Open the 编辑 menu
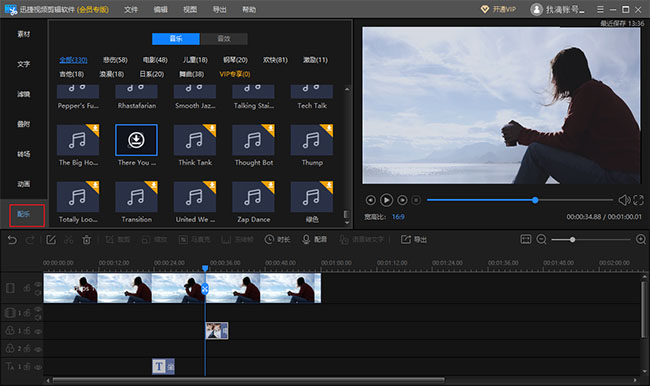The height and width of the screenshot is (386, 650). click(160, 10)
